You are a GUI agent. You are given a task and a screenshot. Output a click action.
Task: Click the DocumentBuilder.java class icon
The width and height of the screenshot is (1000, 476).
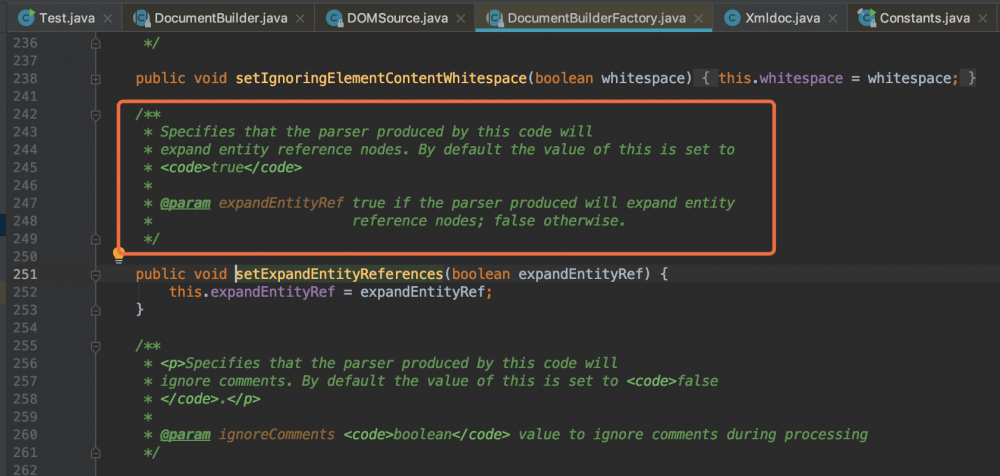[x=141, y=17]
